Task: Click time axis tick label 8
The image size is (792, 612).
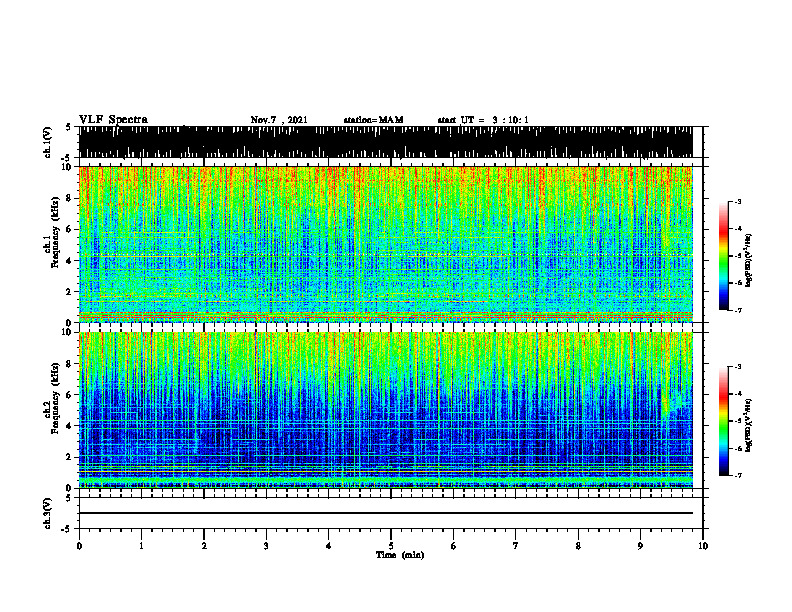Action: click(578, 546)
